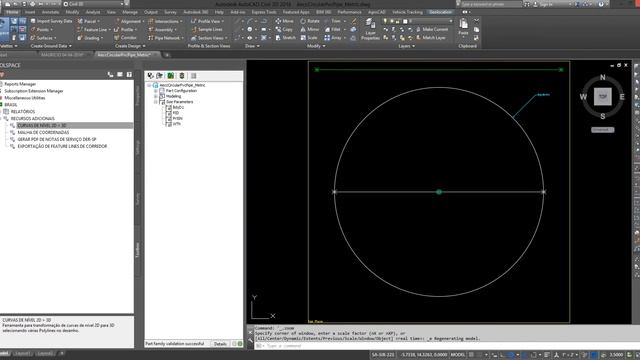Open the Points dropdown

pyautogui.click(x=42, y=29)
